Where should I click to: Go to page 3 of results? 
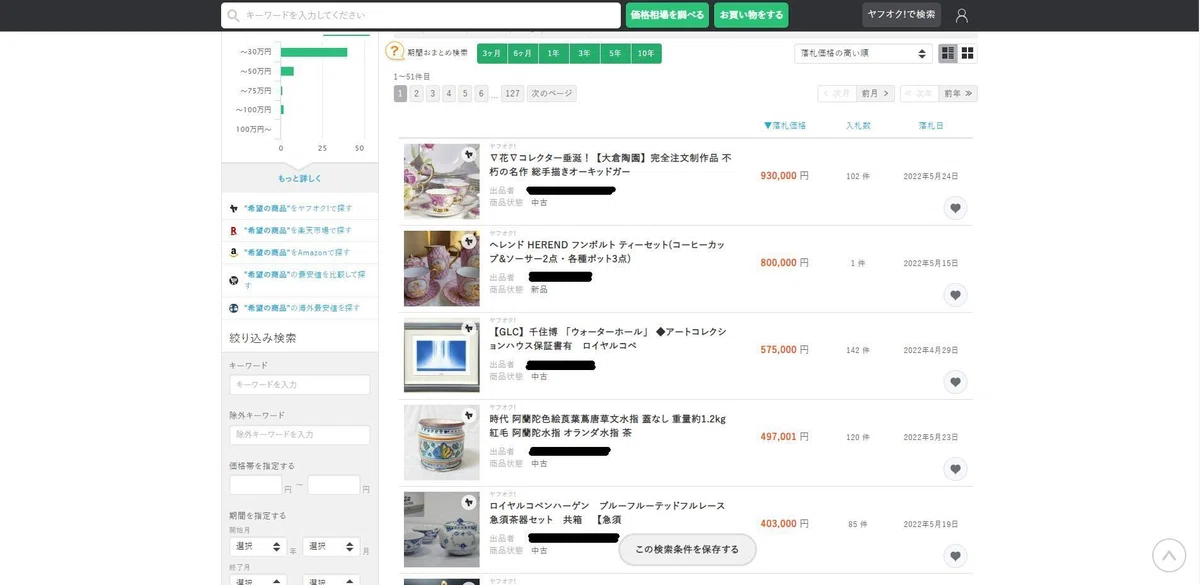pyautogui.click(x=433, y=93)
